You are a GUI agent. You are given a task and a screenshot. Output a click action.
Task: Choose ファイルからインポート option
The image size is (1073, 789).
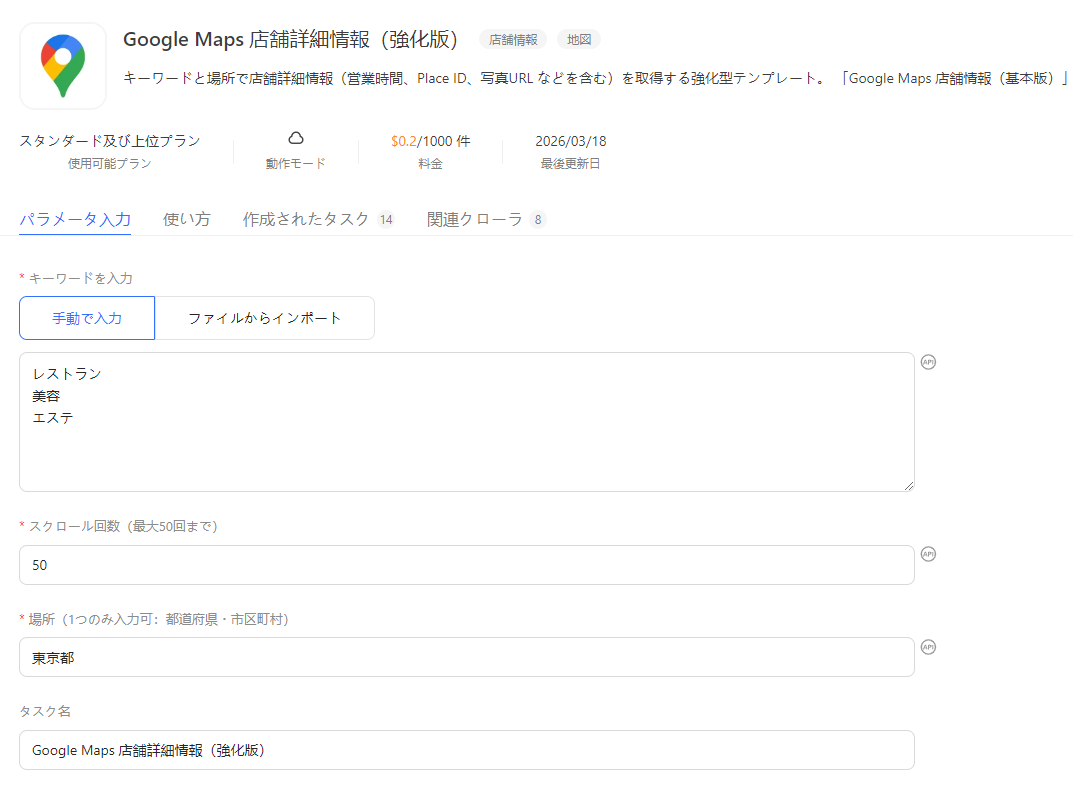265,318
